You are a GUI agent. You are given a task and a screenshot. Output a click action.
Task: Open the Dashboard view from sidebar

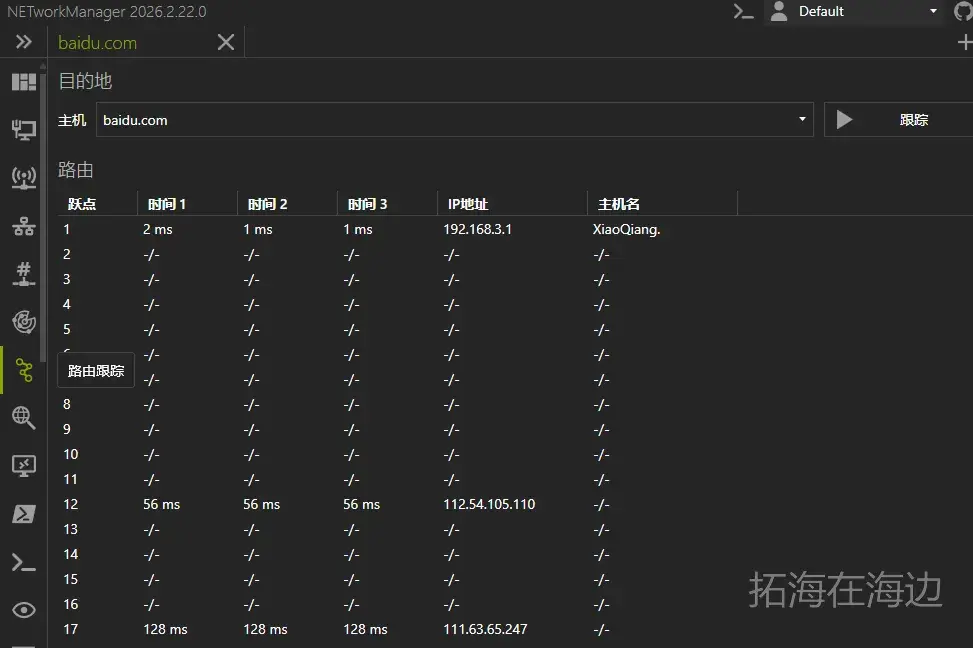pyautogui.click(x=24, y=82)
